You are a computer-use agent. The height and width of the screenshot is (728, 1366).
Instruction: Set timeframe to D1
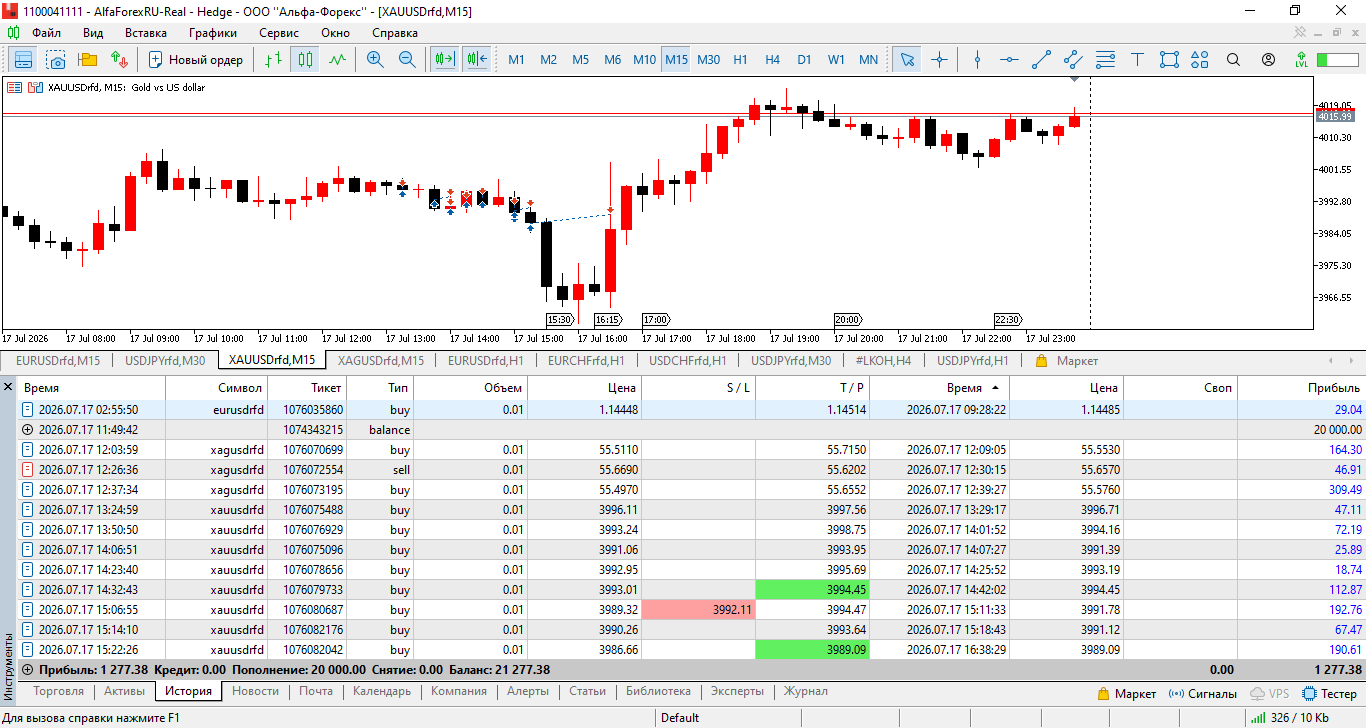coord(804,60)
